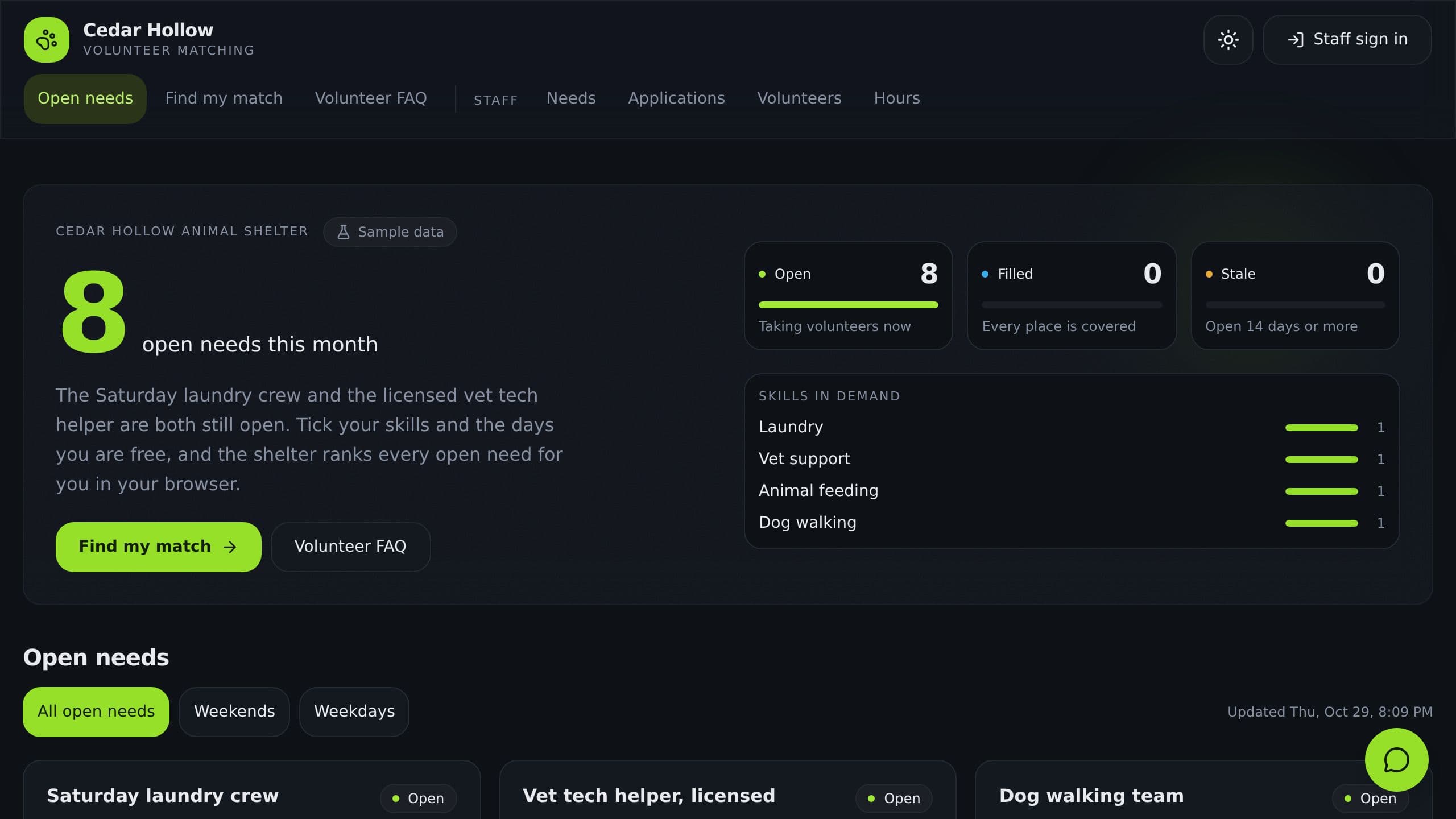This screenshot has width=1456, height=819.
Task: Click Taking volunteers now caption
Action: tap(834, 326)
